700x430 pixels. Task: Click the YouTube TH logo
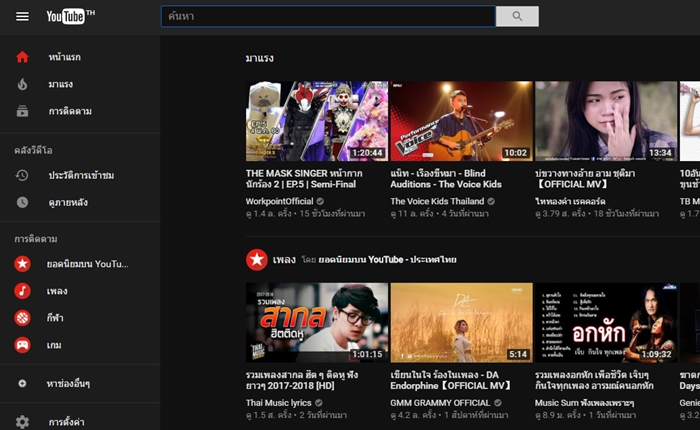71,17
